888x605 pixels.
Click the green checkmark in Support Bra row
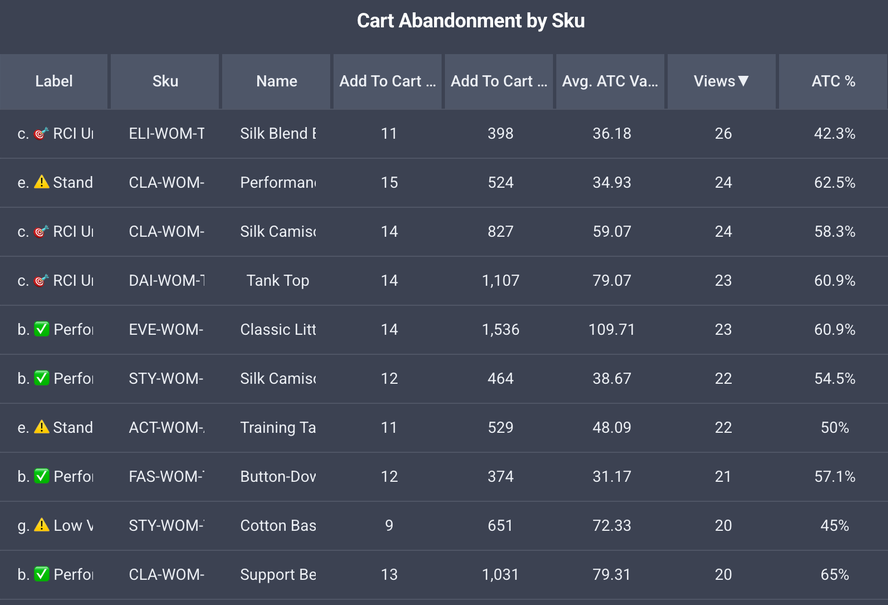pos(41,575)
